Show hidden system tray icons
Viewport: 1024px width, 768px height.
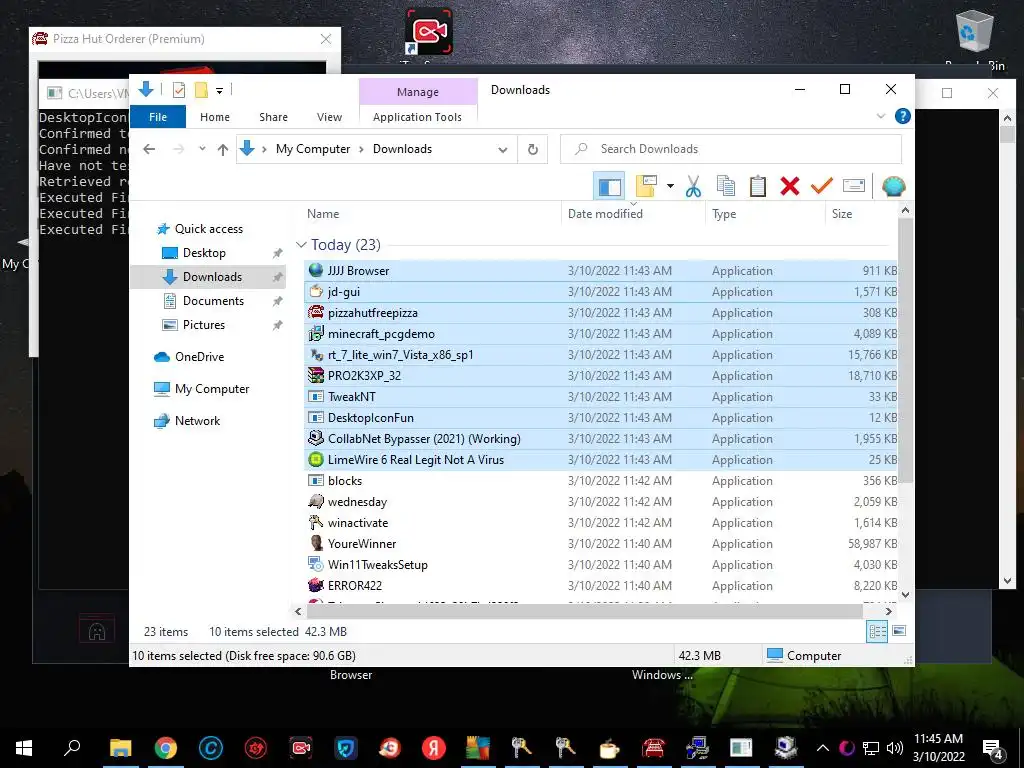tap(822, 748)
